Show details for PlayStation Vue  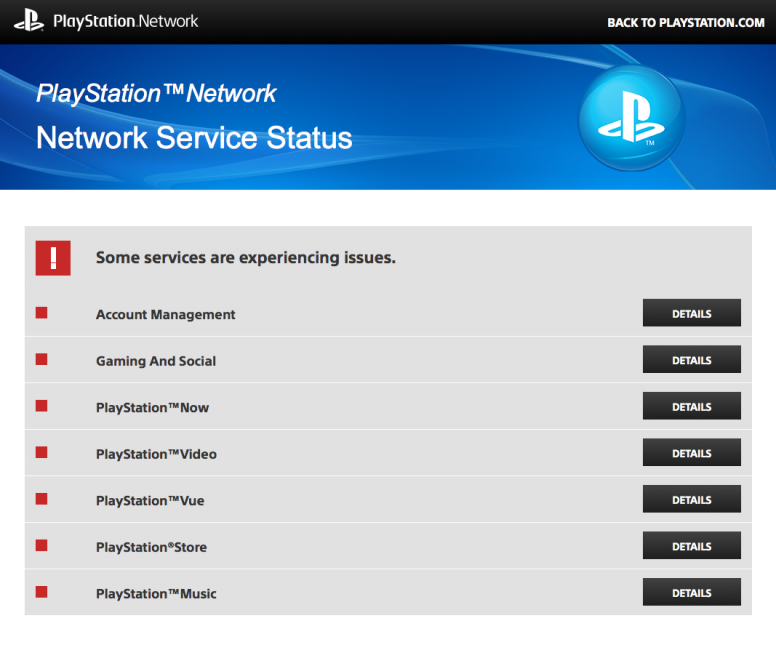pyautogui.click(x=692, y=499)
